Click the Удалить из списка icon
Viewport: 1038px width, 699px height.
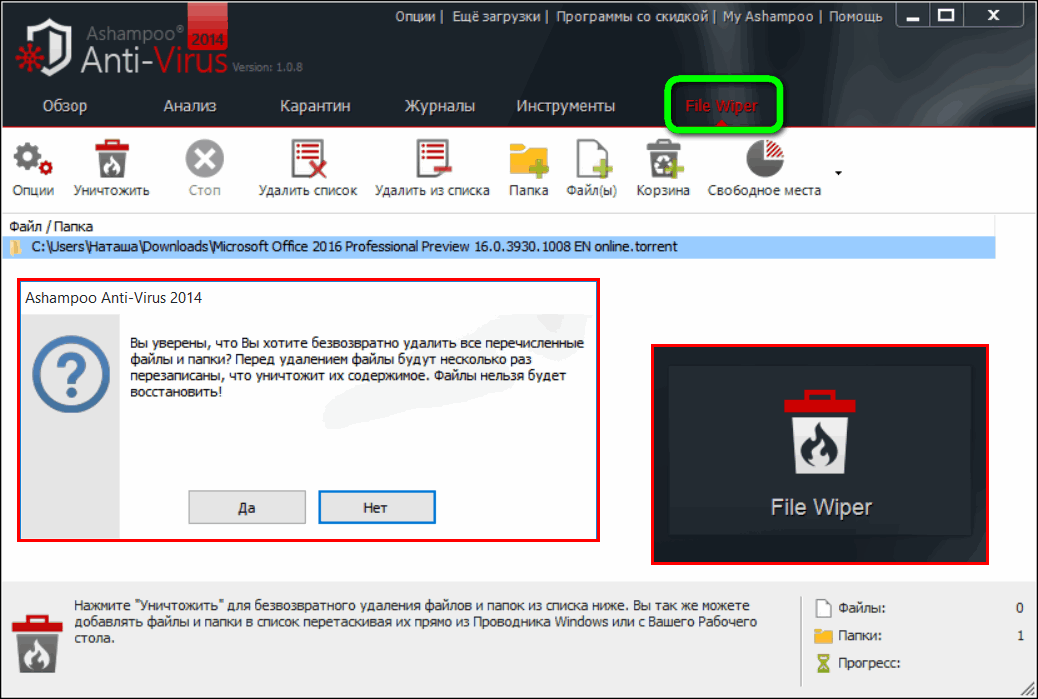click(x=433, y=159)
